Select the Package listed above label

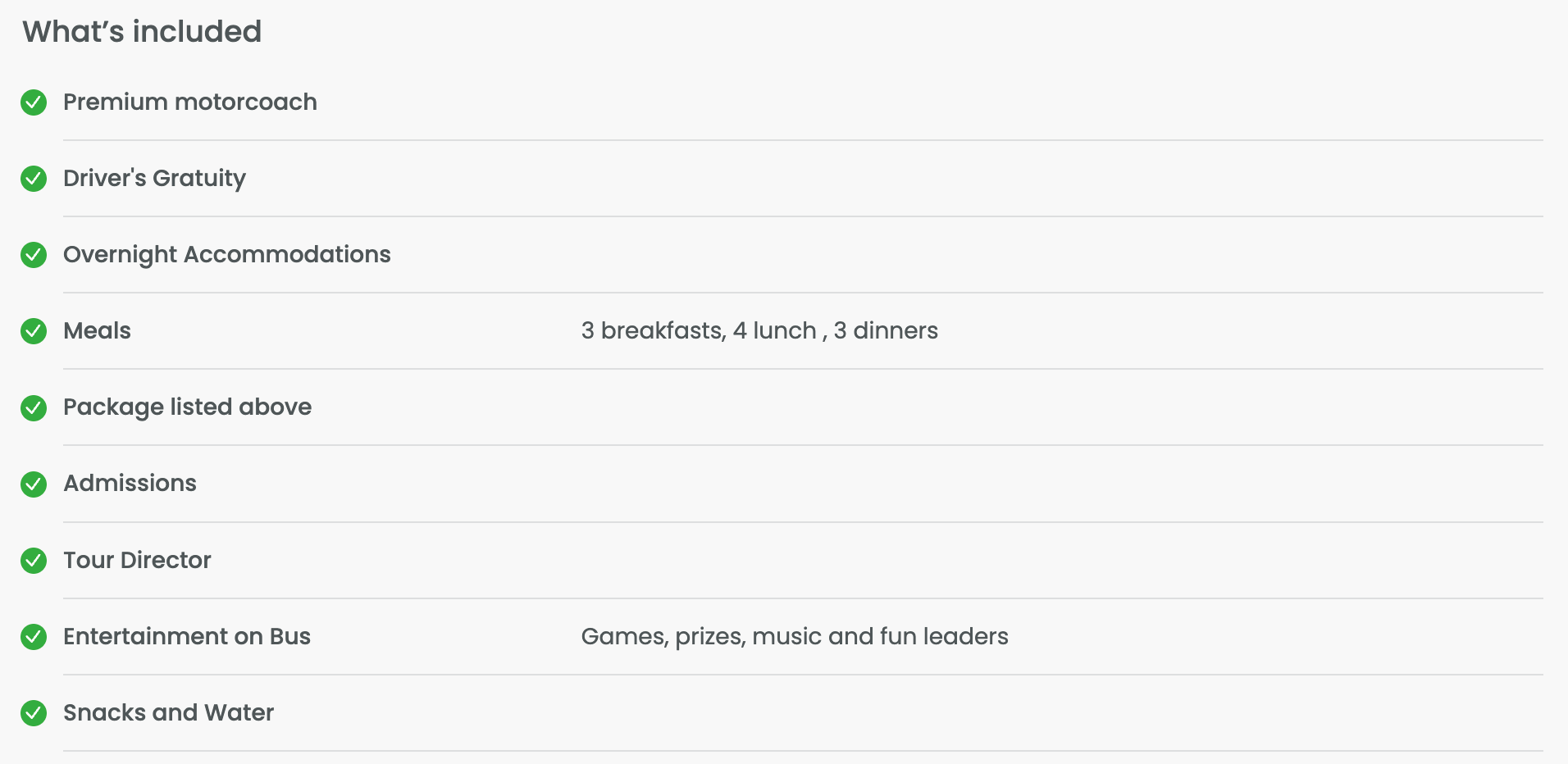[x=187, y=407]
